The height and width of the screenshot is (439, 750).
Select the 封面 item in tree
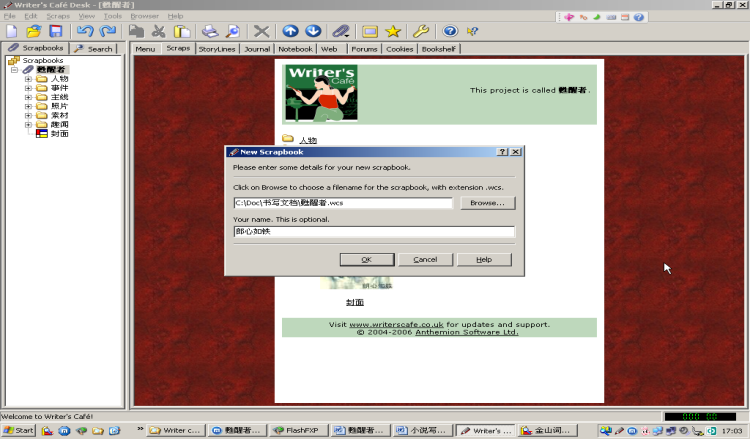coord(59,134)
